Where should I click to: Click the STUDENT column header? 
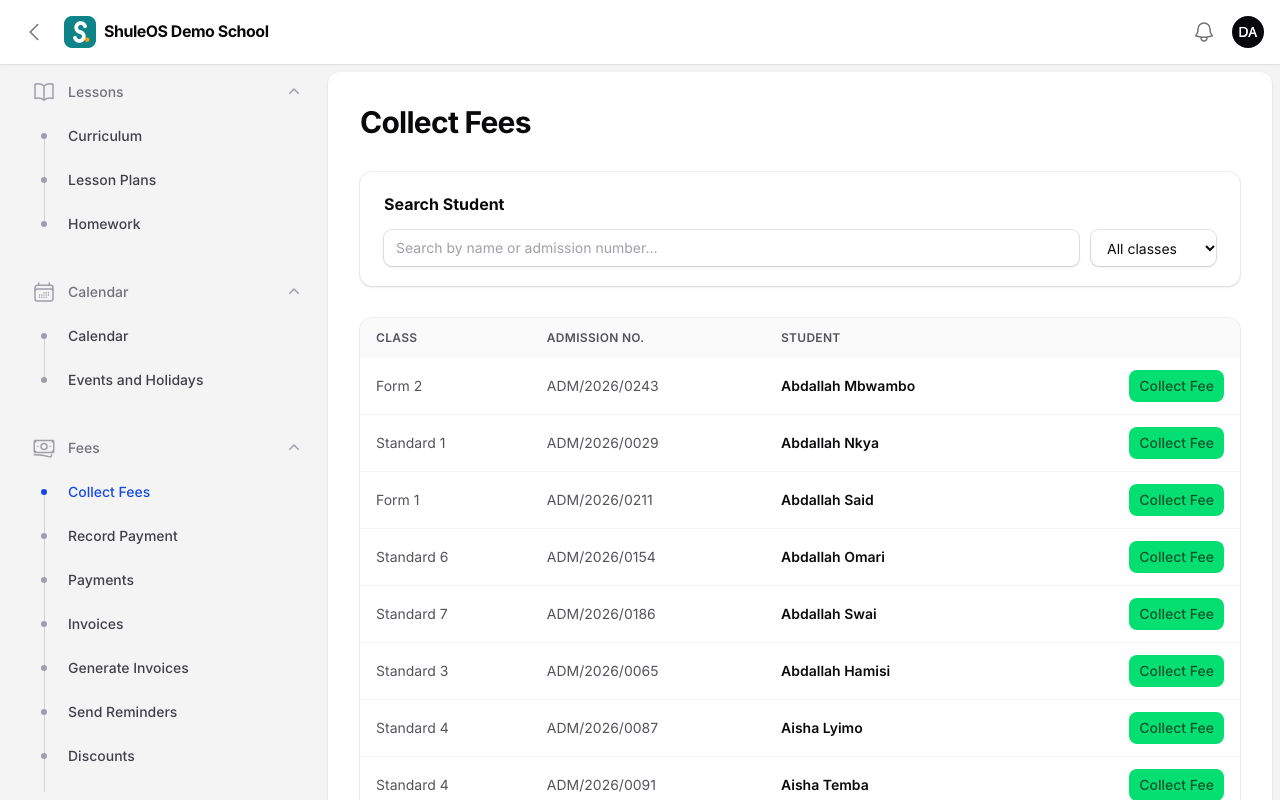[810, 338]
